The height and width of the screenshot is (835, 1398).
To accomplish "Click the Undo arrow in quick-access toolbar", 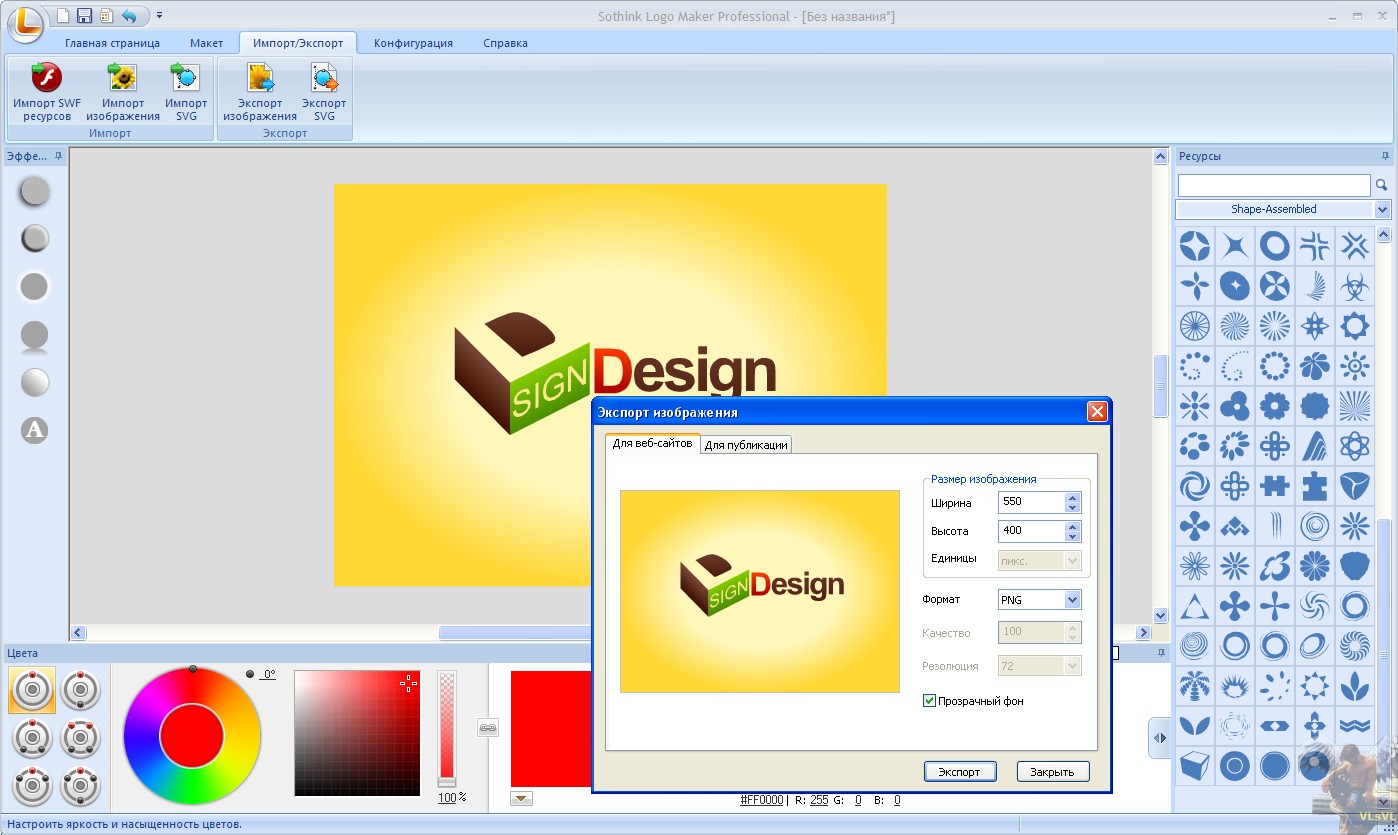I will (129, 15).
